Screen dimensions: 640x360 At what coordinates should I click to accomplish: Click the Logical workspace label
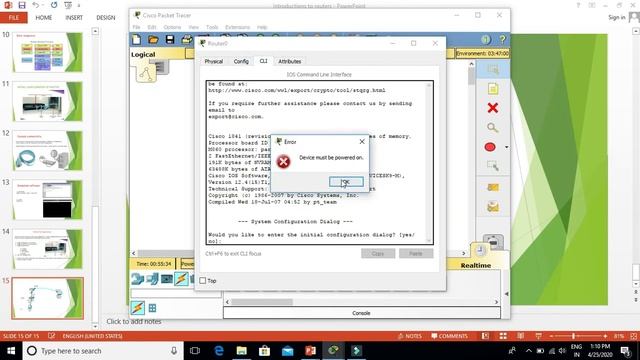tap(143, 54)
